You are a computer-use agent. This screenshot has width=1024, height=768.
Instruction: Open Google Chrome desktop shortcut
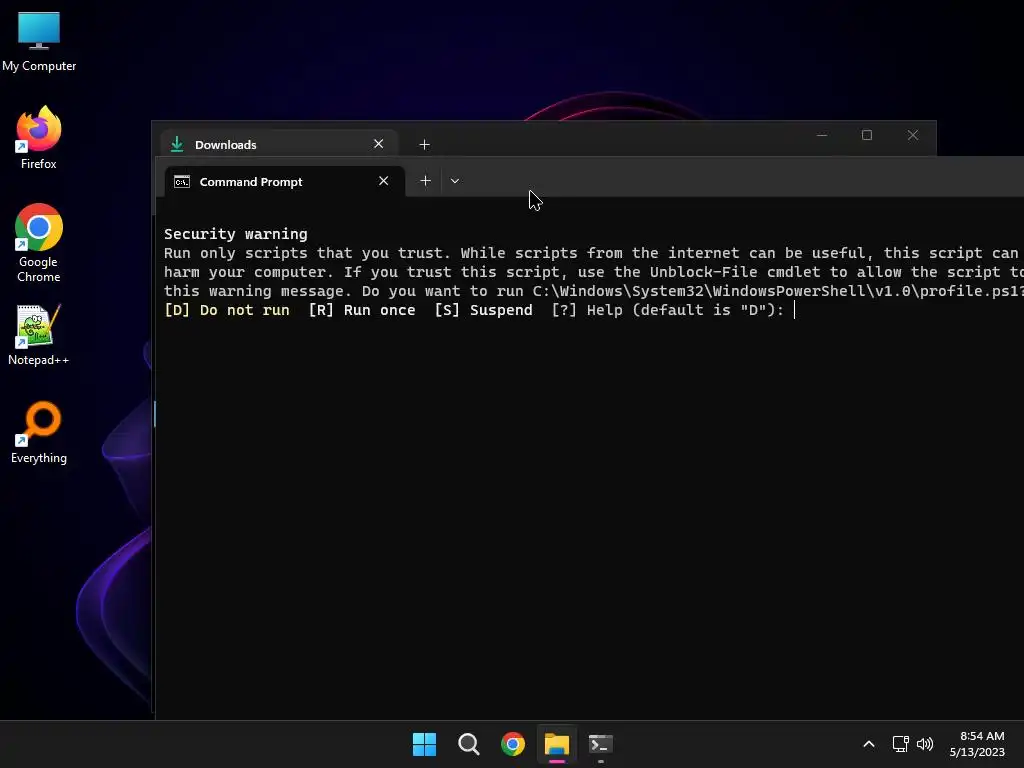(x=39, y=243)
